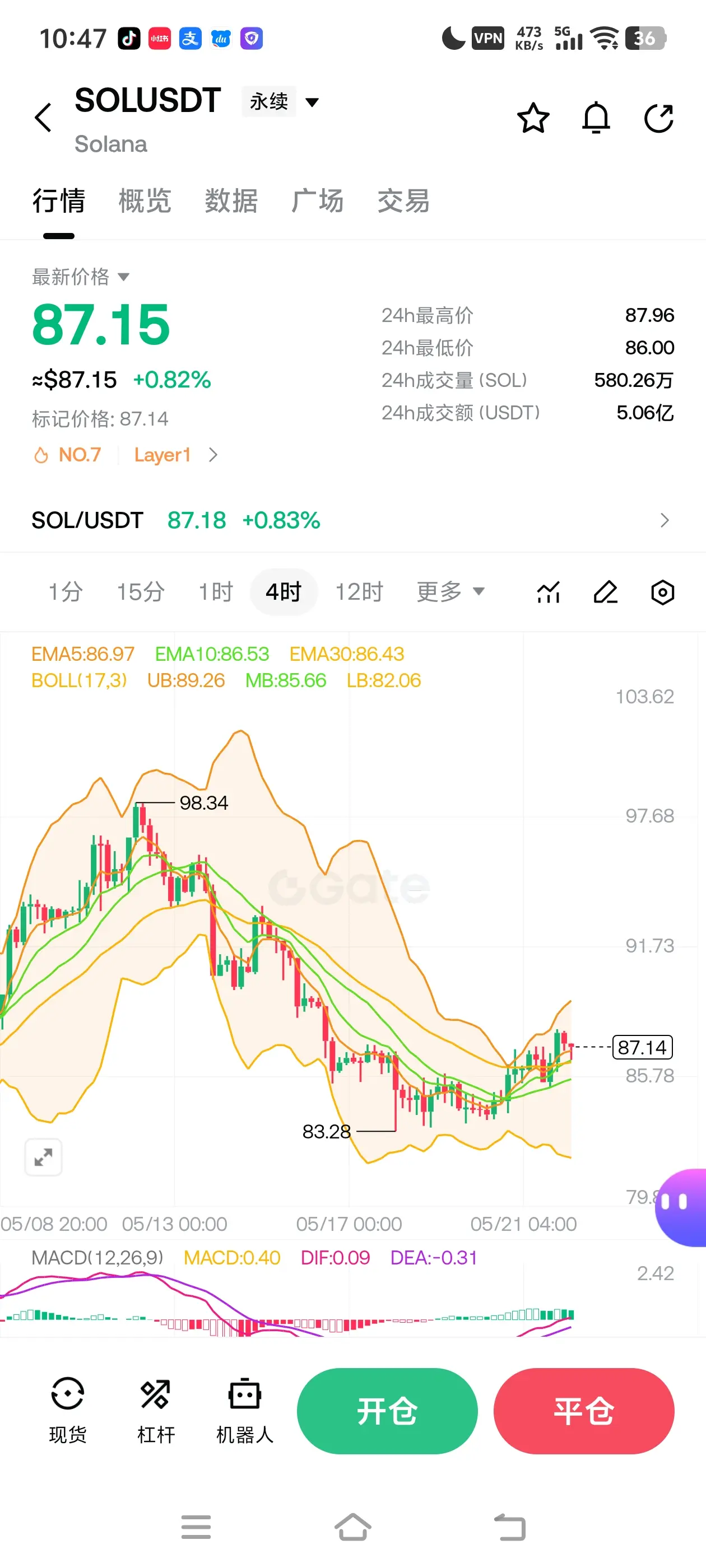Viewport: 706px width, 1568px height.
Task: Tap the SOLUSDT pair title
Action: [x=147, y=100]
